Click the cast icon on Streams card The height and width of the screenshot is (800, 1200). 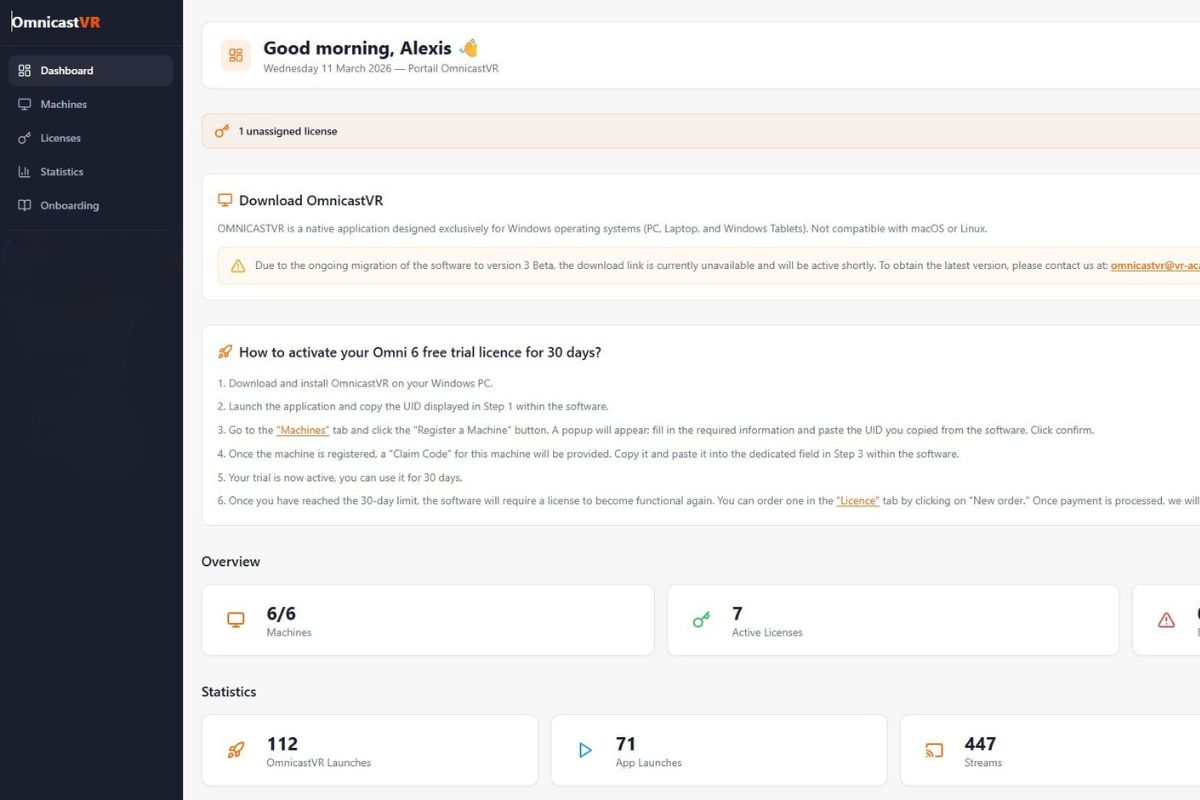click(x=934, y=750)
